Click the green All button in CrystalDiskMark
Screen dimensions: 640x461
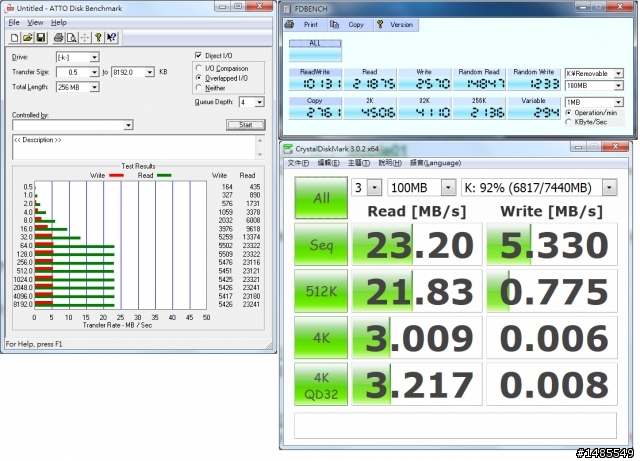coord(321,198)
